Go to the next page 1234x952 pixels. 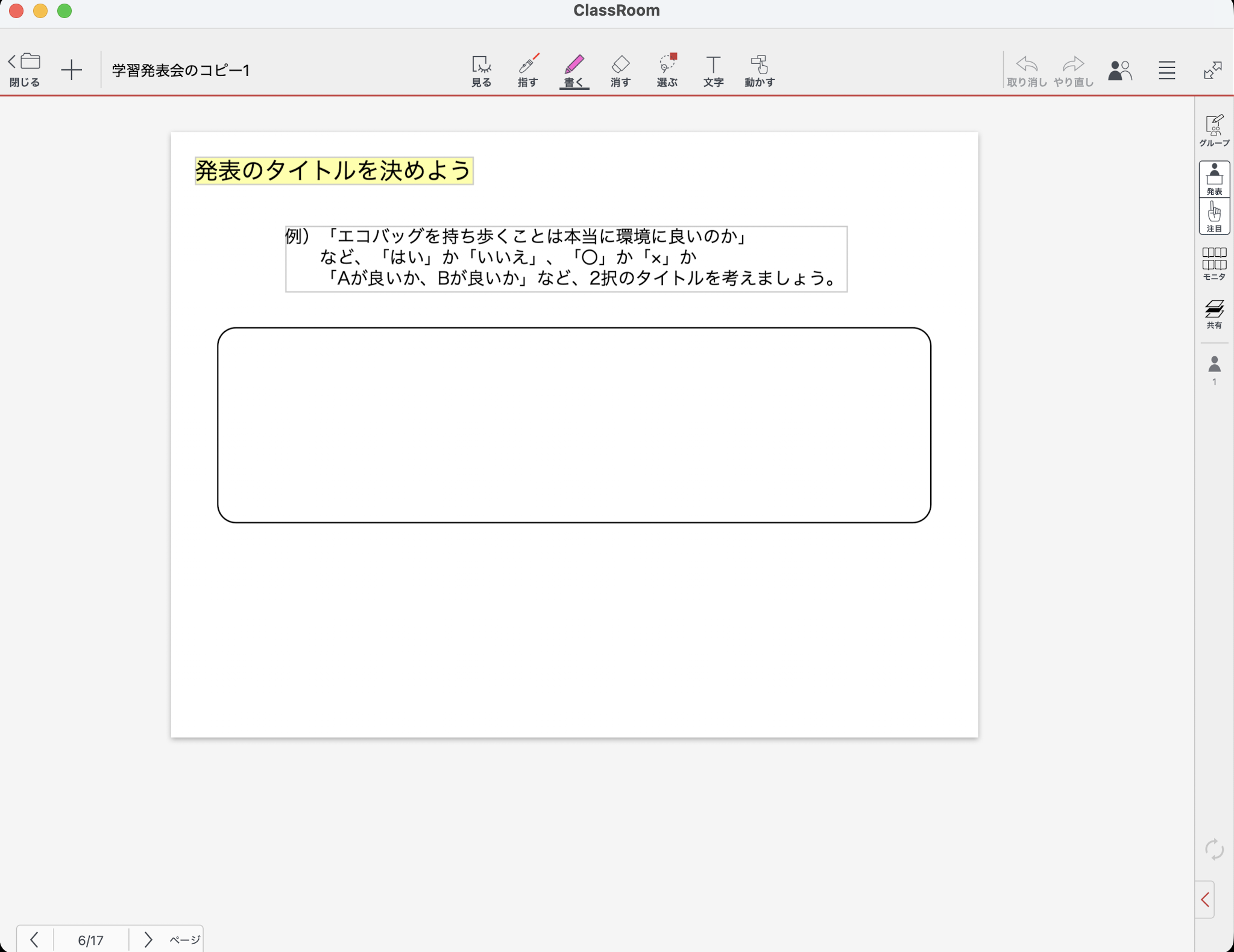click(148, 939)
